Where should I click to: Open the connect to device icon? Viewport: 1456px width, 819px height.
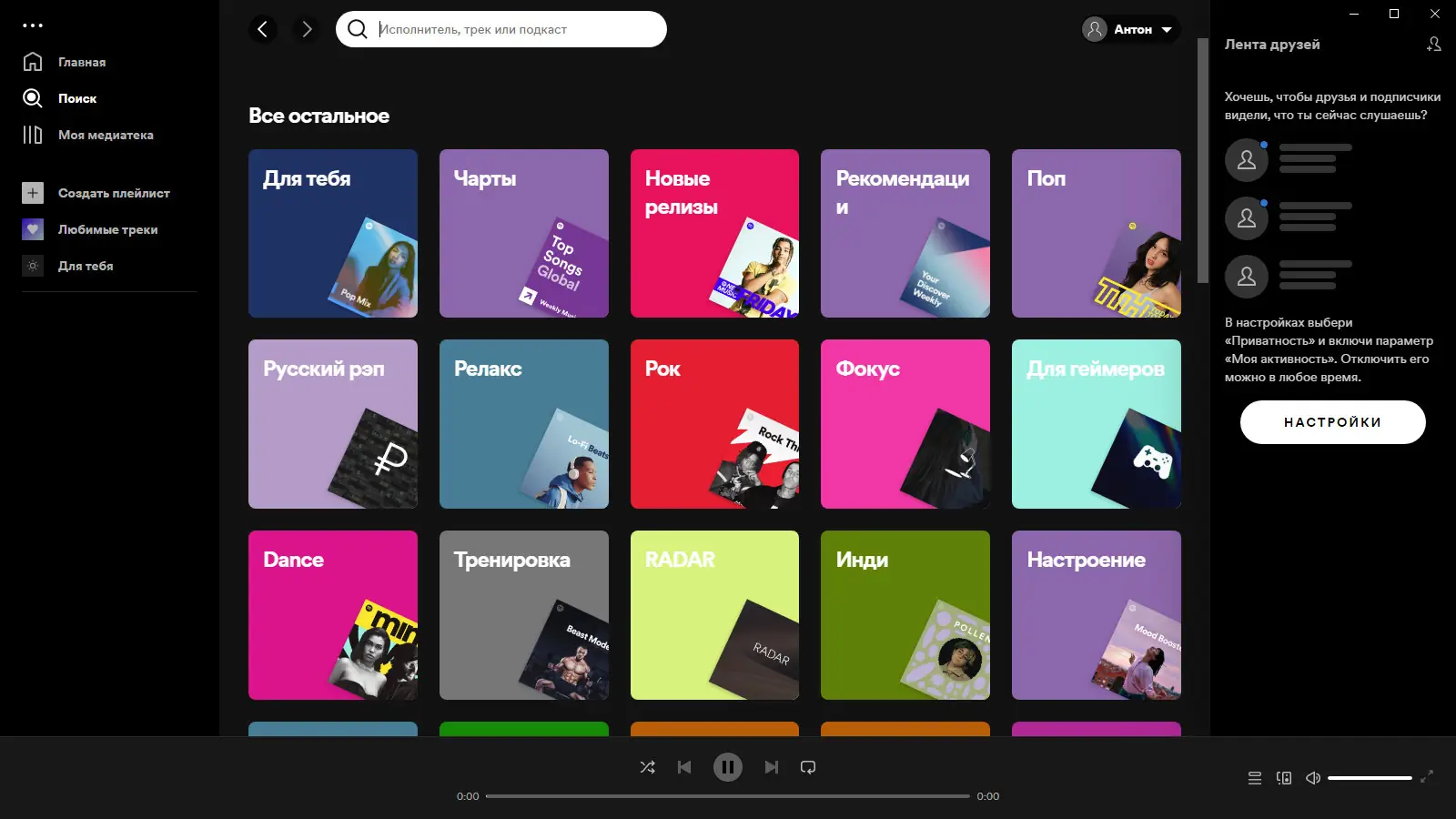coord(1284,778)
